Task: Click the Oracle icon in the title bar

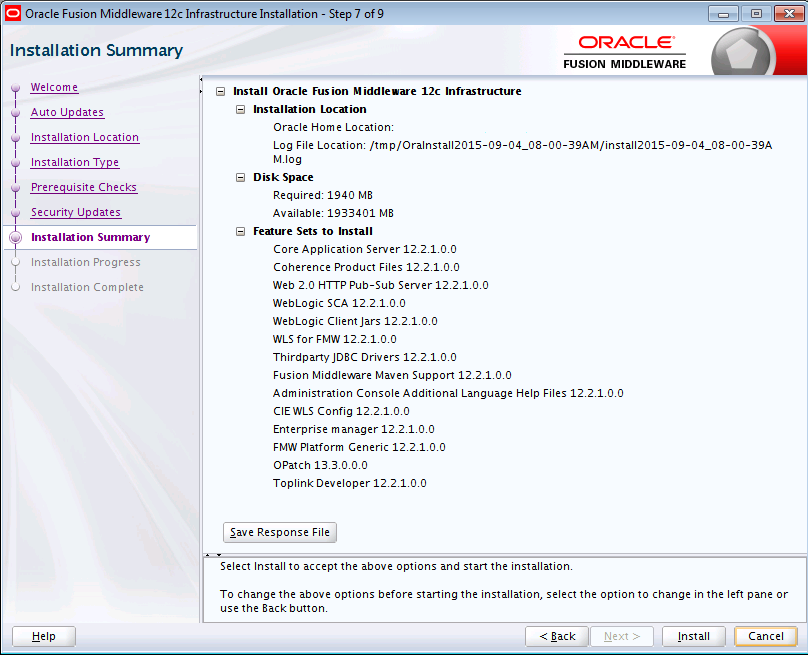Action: [12, 13]
